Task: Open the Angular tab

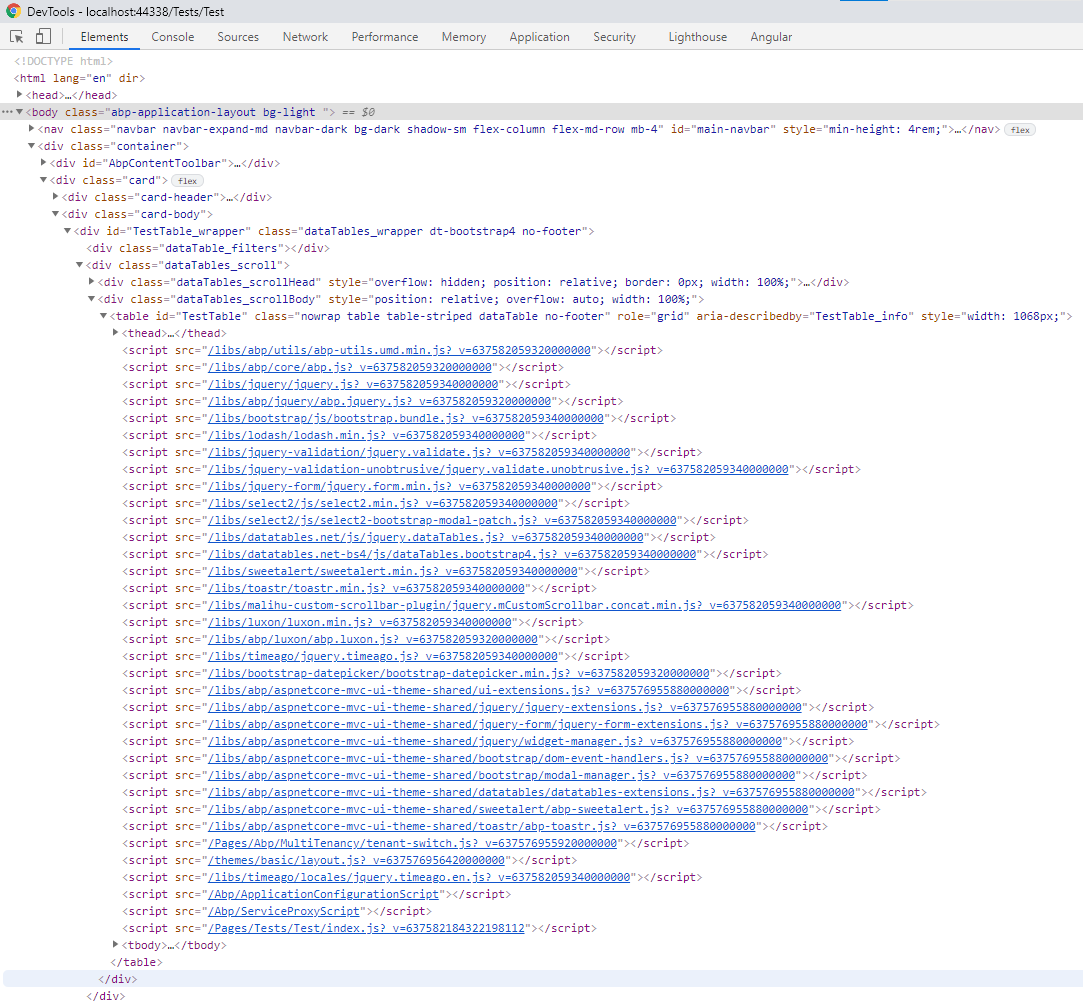Action: [771, 37]
